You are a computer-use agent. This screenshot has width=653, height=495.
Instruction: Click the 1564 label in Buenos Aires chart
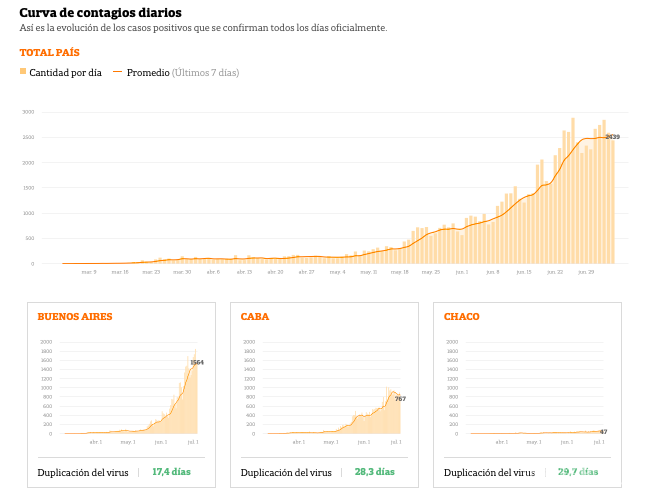click(197, 362)
